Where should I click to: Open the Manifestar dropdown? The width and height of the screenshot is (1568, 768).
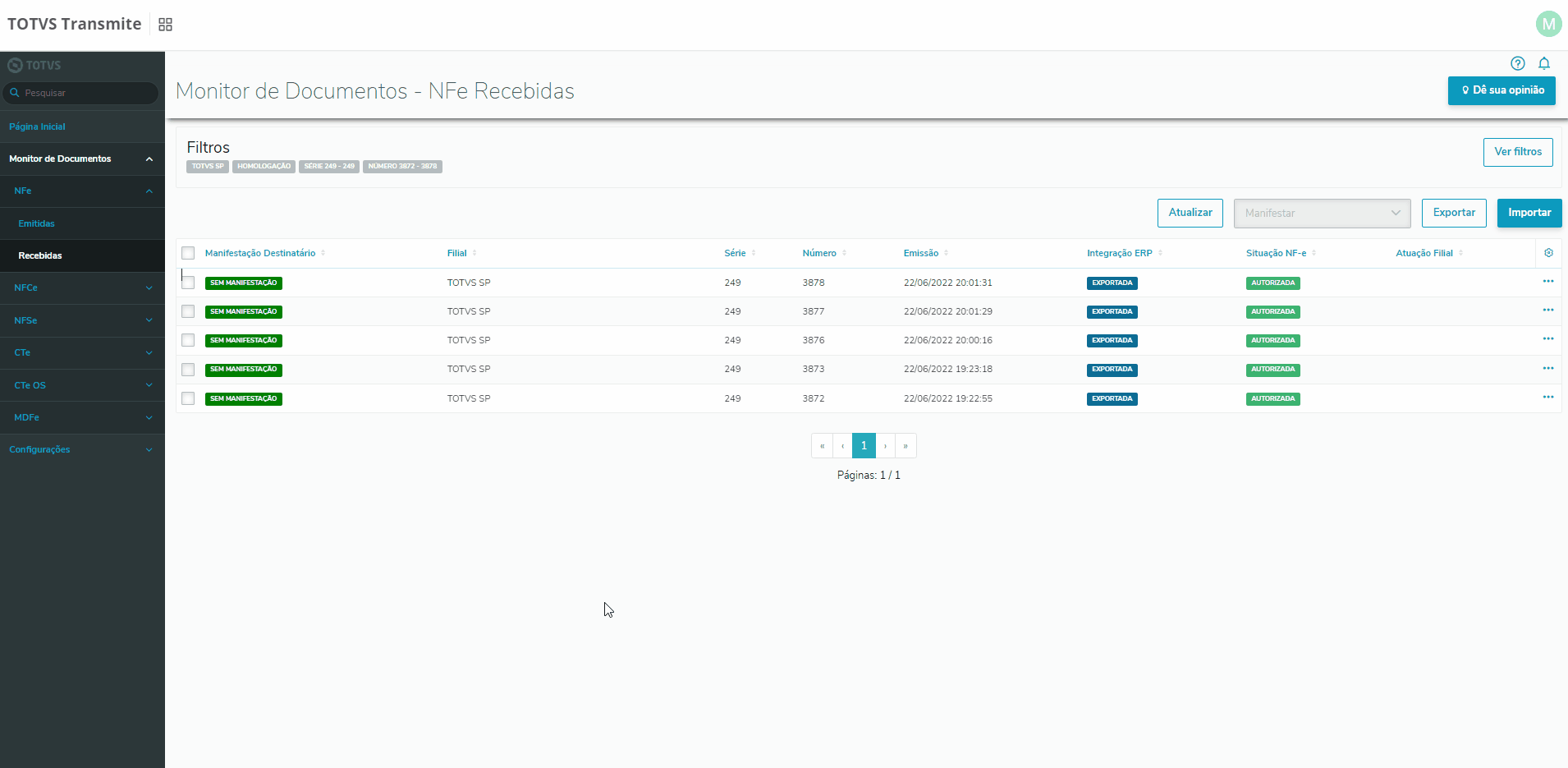coord(1322,214)
